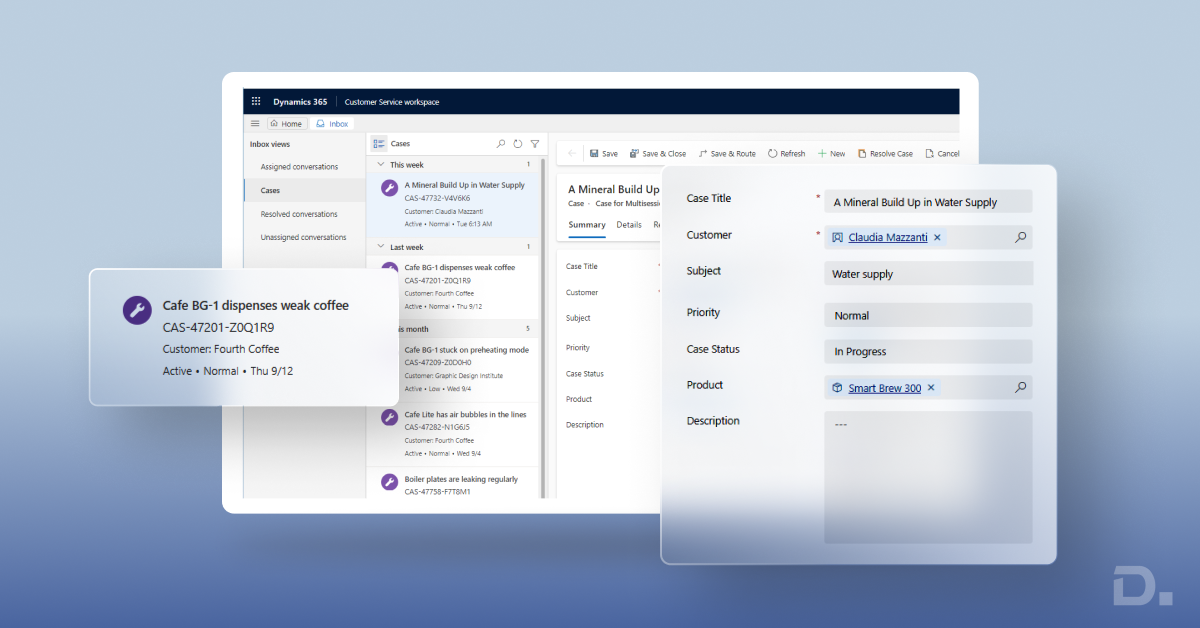Click the hamburger site map icon

click(255, 124)
